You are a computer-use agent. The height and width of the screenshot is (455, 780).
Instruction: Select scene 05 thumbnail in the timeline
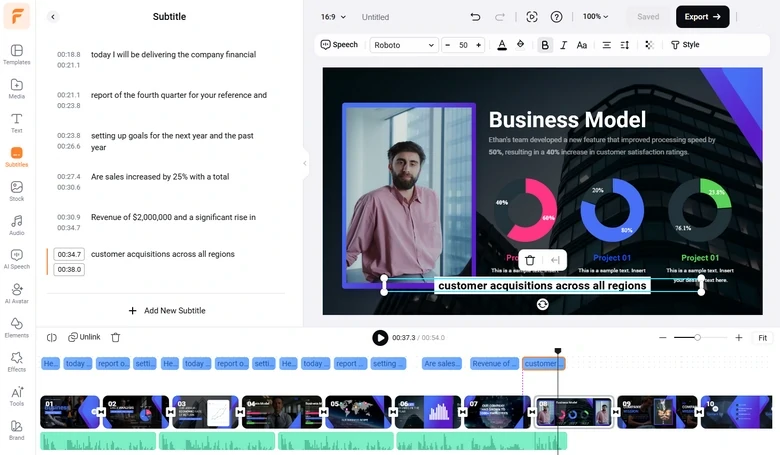click(x=358, y=412)
